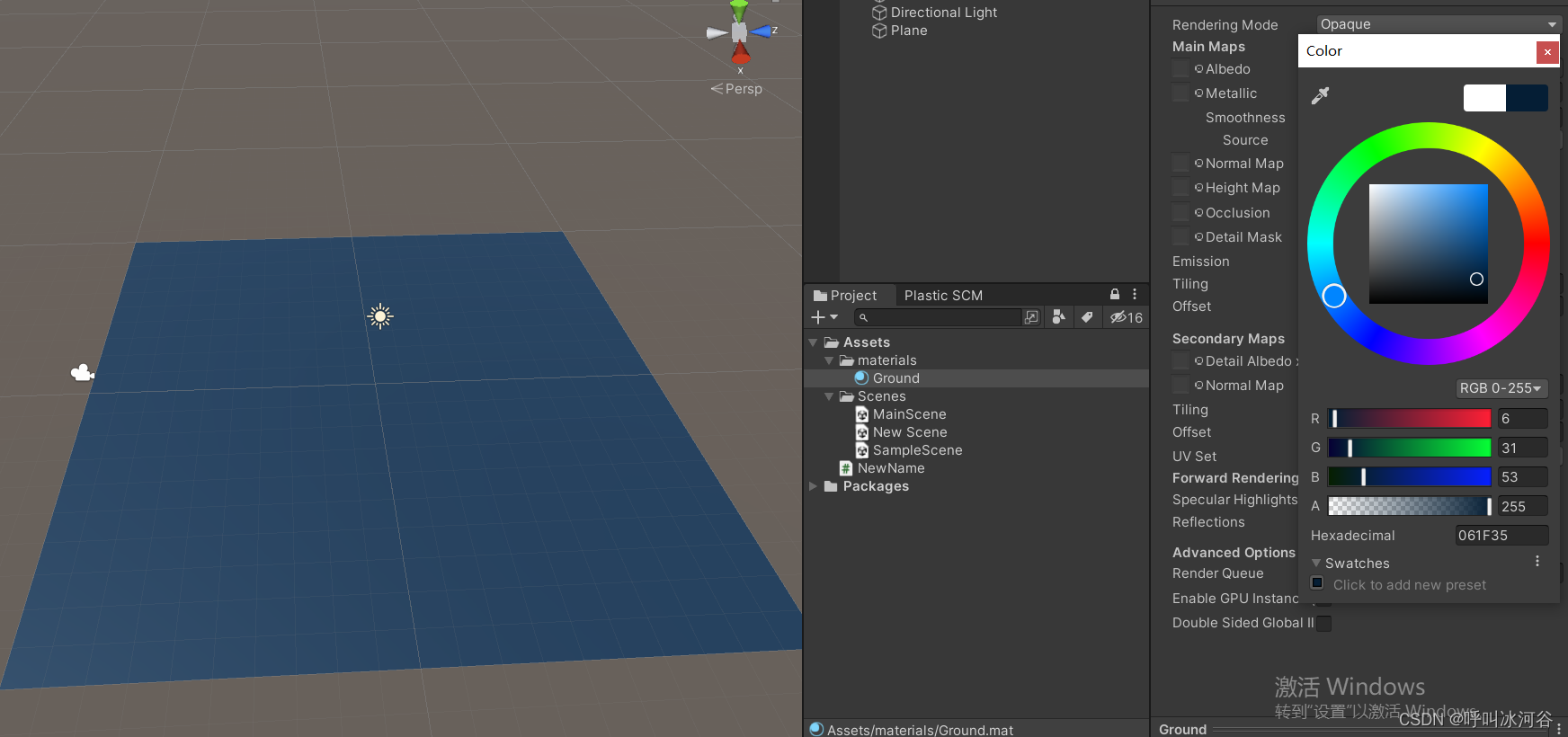Click the Plane cube icon in Hierarchy

coord(879,31)
